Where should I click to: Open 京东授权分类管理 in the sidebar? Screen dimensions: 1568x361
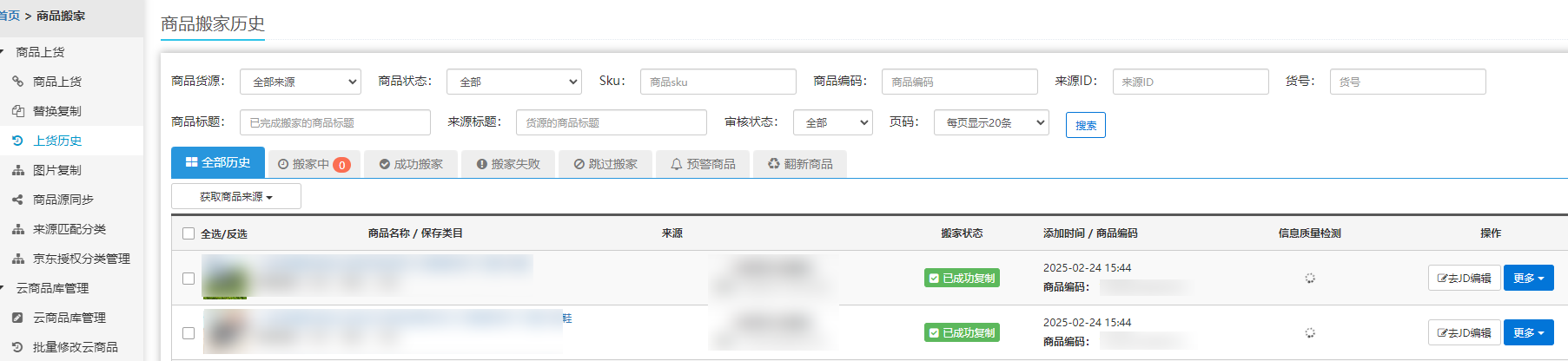pyautogui.click(x=81, y=259)
